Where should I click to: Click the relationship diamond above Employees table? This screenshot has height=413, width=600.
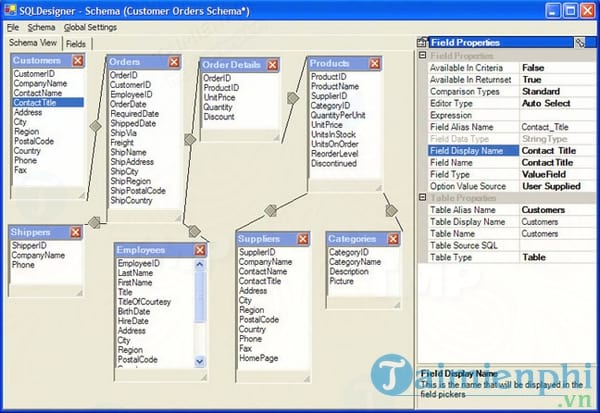tap(194, 231)
